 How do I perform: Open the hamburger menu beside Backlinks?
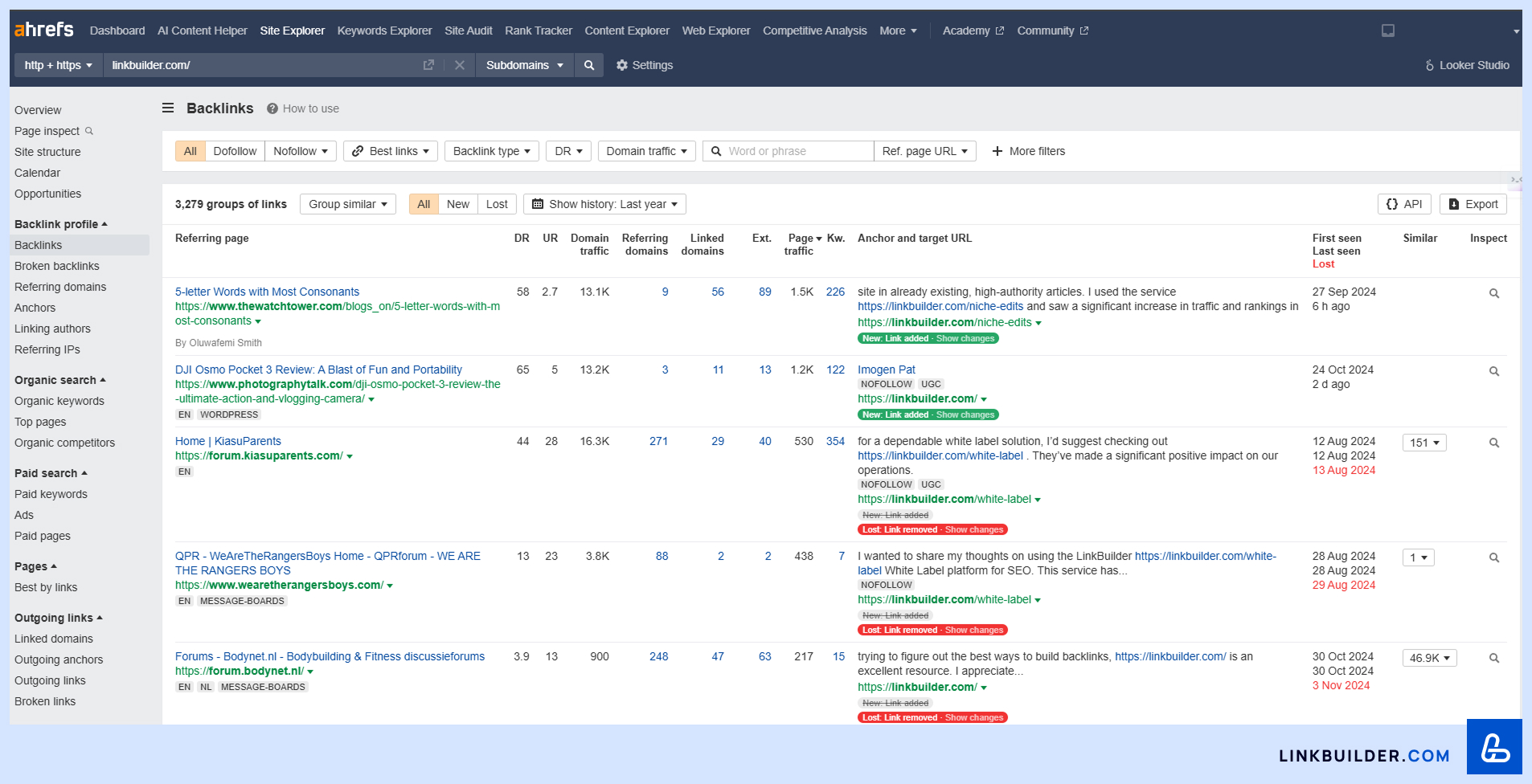pyautogui.click(x=168, y=108)
